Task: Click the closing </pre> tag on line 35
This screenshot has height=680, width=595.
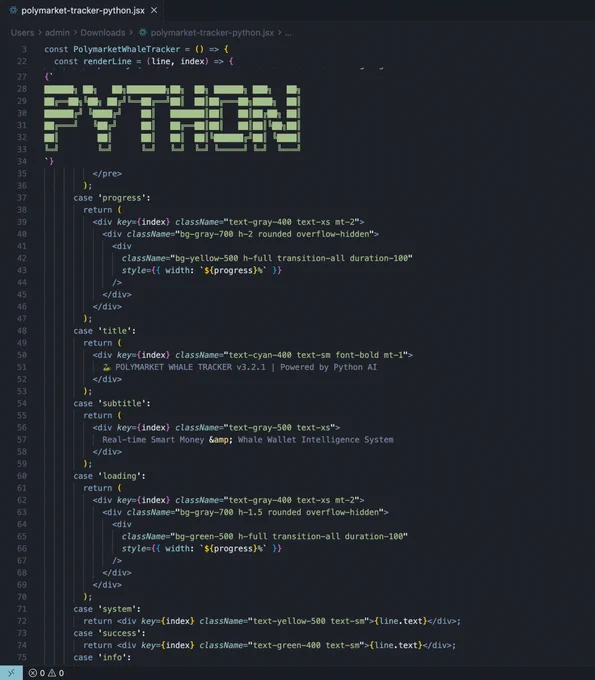Action: (x=107, y=173)
